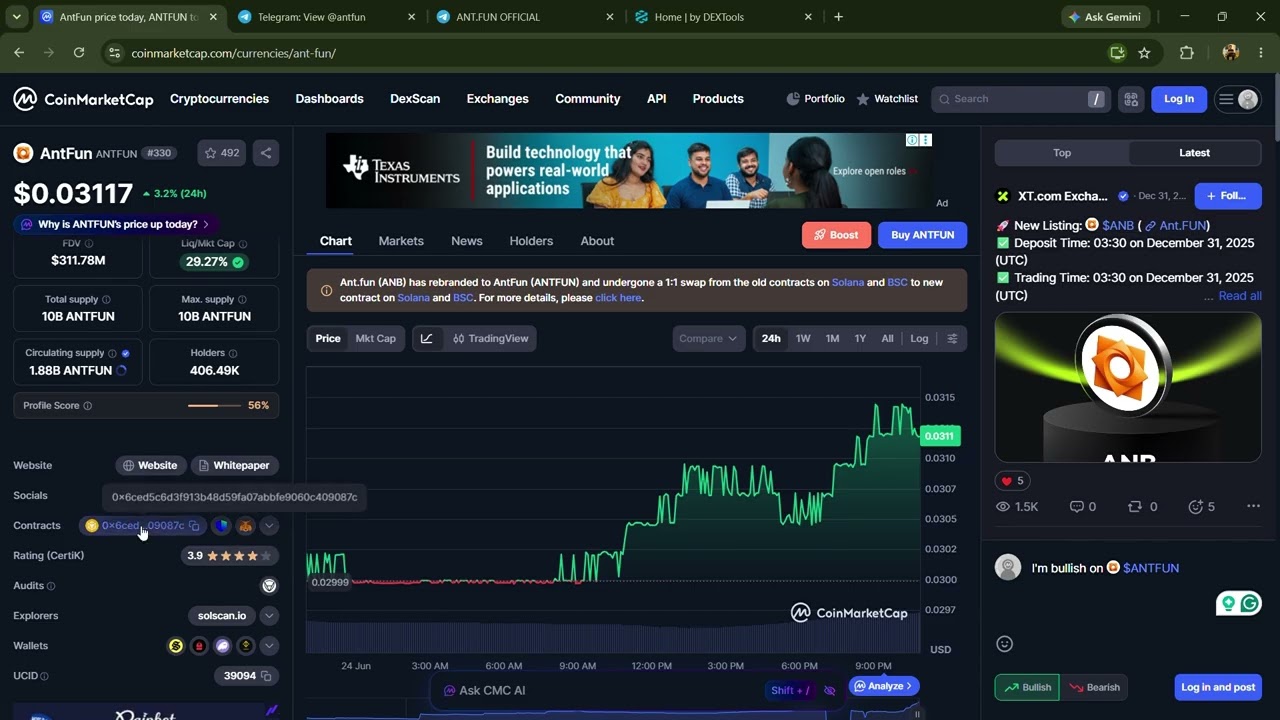Open the Markets tab

tap(401, 241)
